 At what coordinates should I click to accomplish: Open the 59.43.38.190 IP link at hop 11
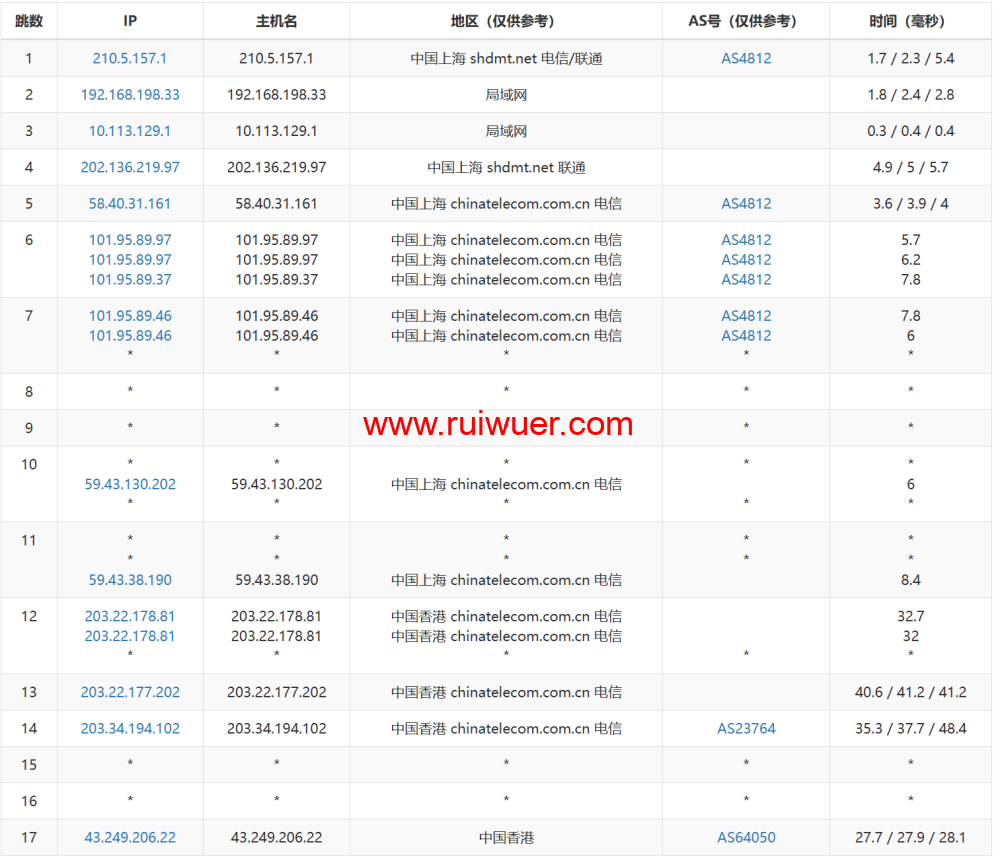[x=130, y=580]
